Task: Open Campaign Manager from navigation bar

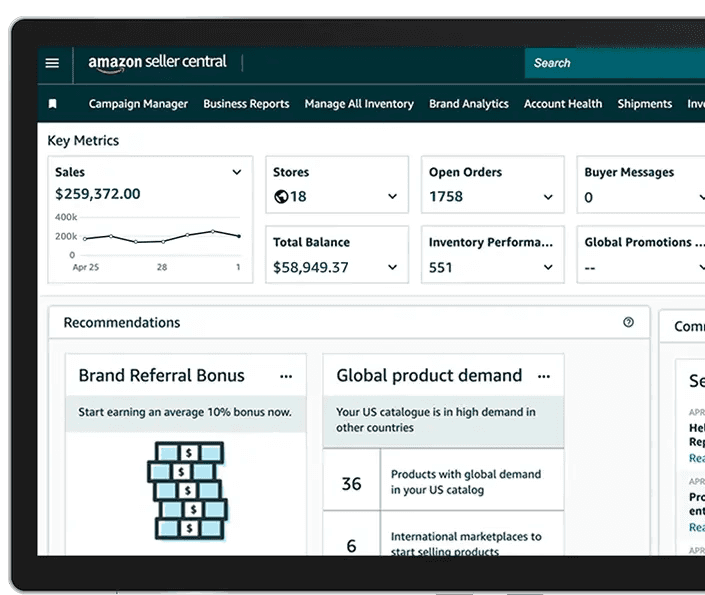Action: click(138, 104)
